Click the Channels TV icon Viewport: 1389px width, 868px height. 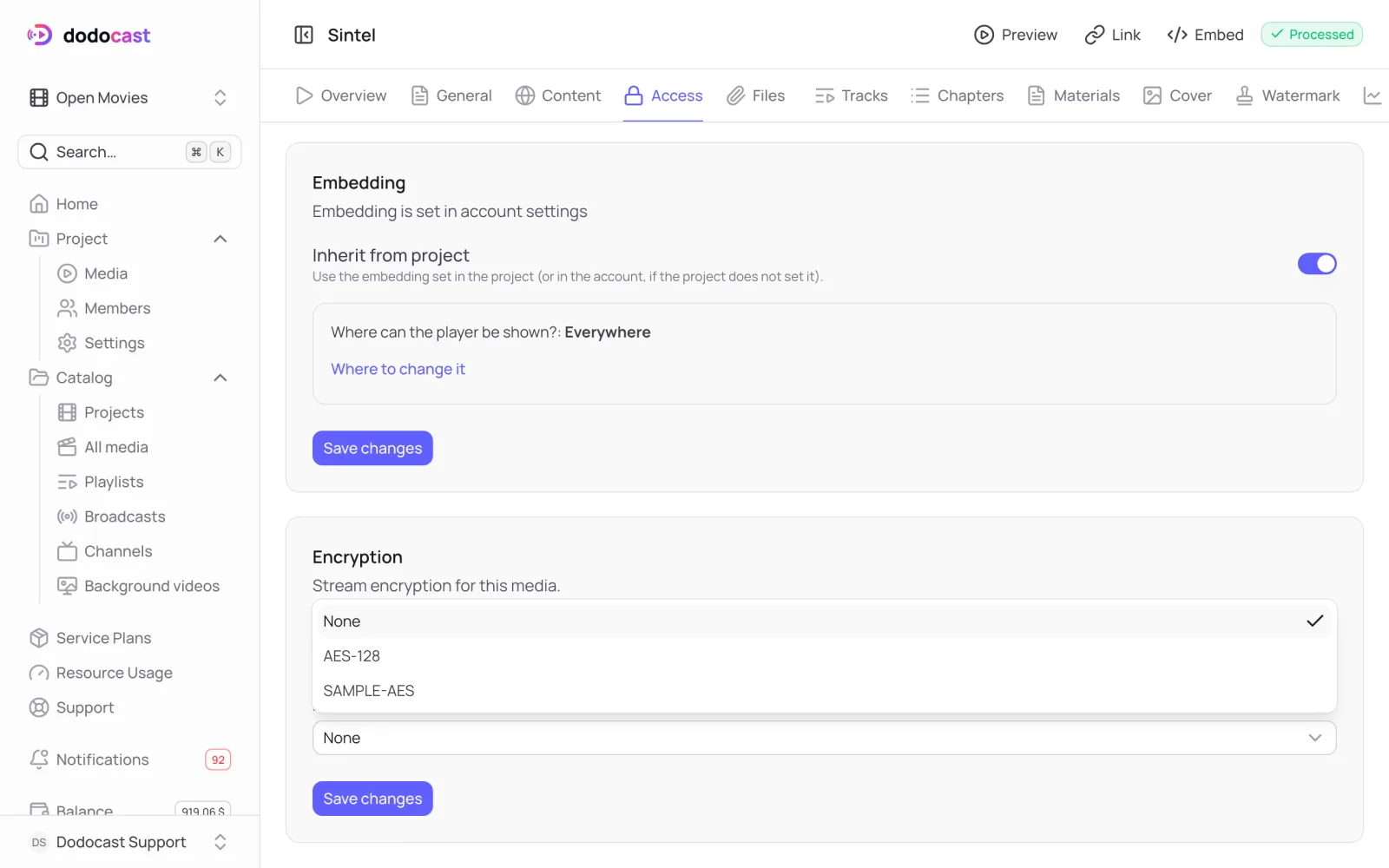coord(67,551)
